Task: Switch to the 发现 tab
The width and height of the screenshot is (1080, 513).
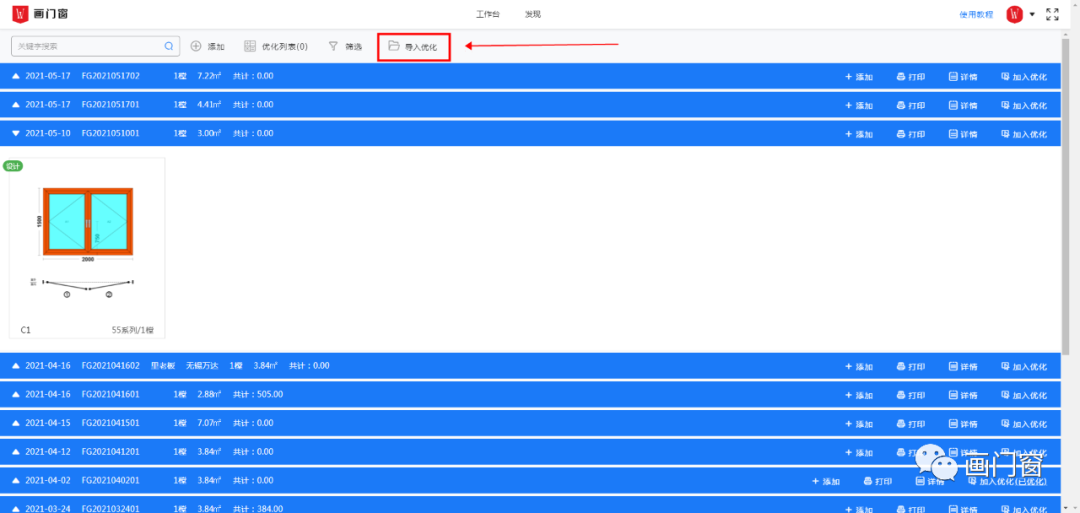Action: pyautogui.click(x=533, y=14)
